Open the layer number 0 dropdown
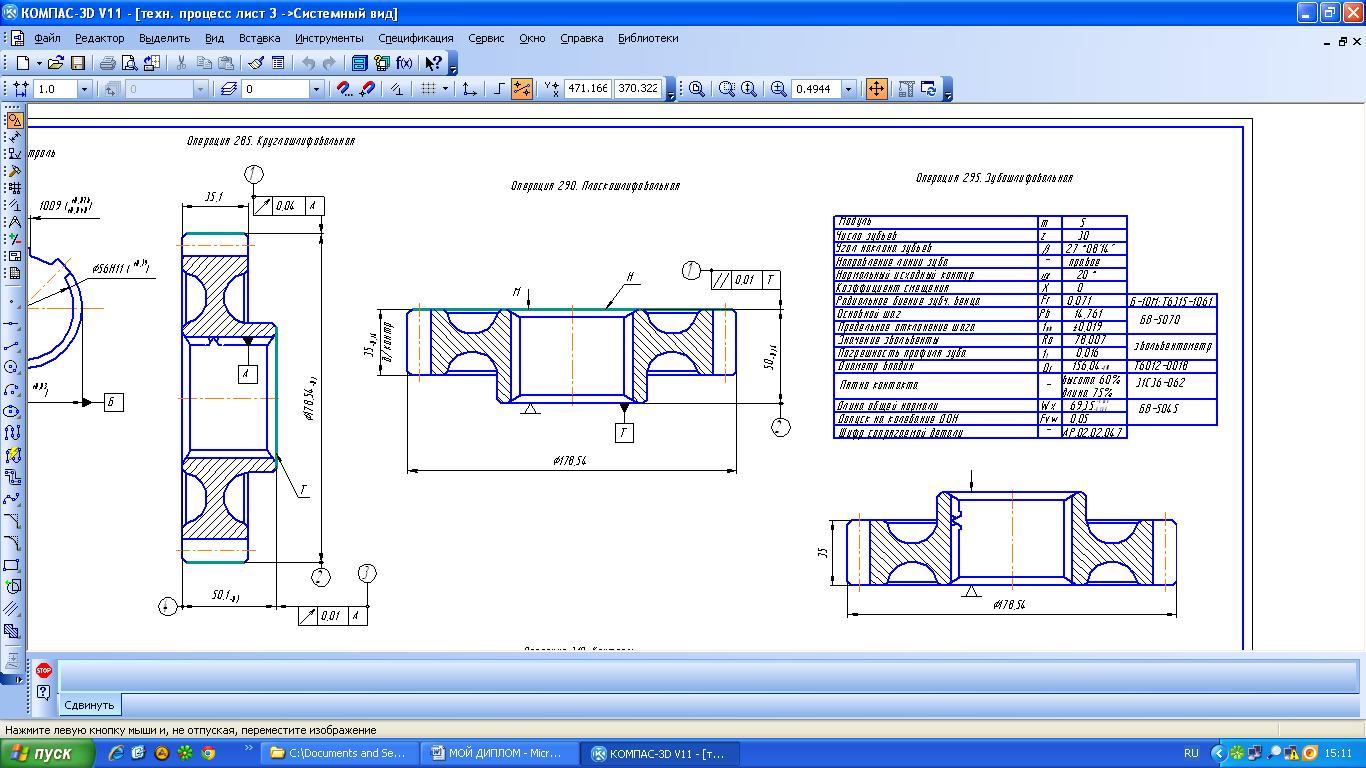This screenshot has height=768, width=1366. click(317, 89)
